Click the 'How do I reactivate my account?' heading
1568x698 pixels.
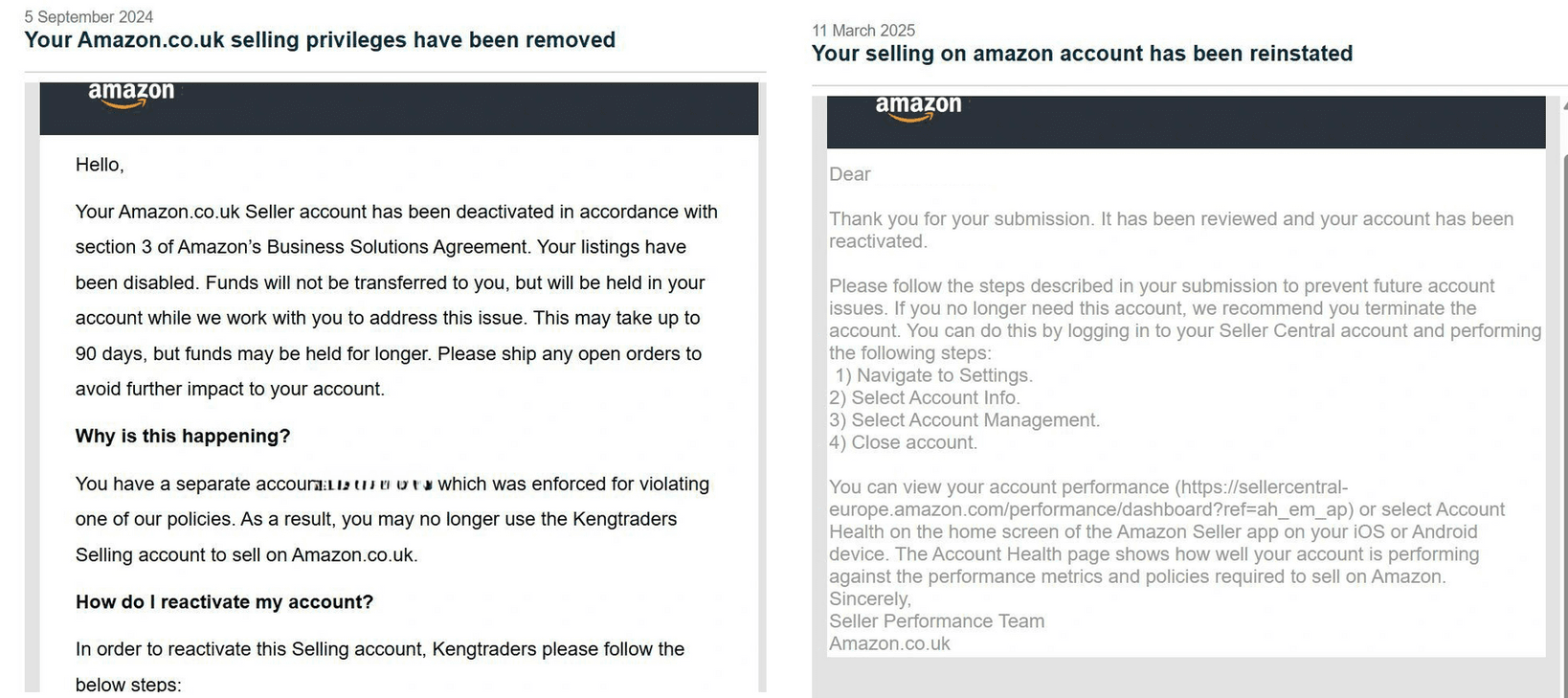click(224, 602)
